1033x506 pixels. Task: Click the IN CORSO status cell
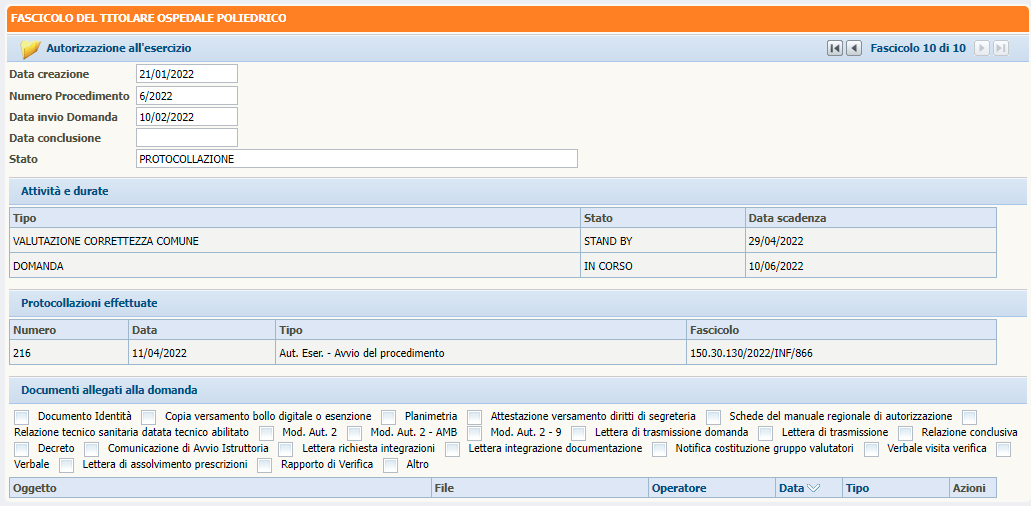(x=663, y=266)
